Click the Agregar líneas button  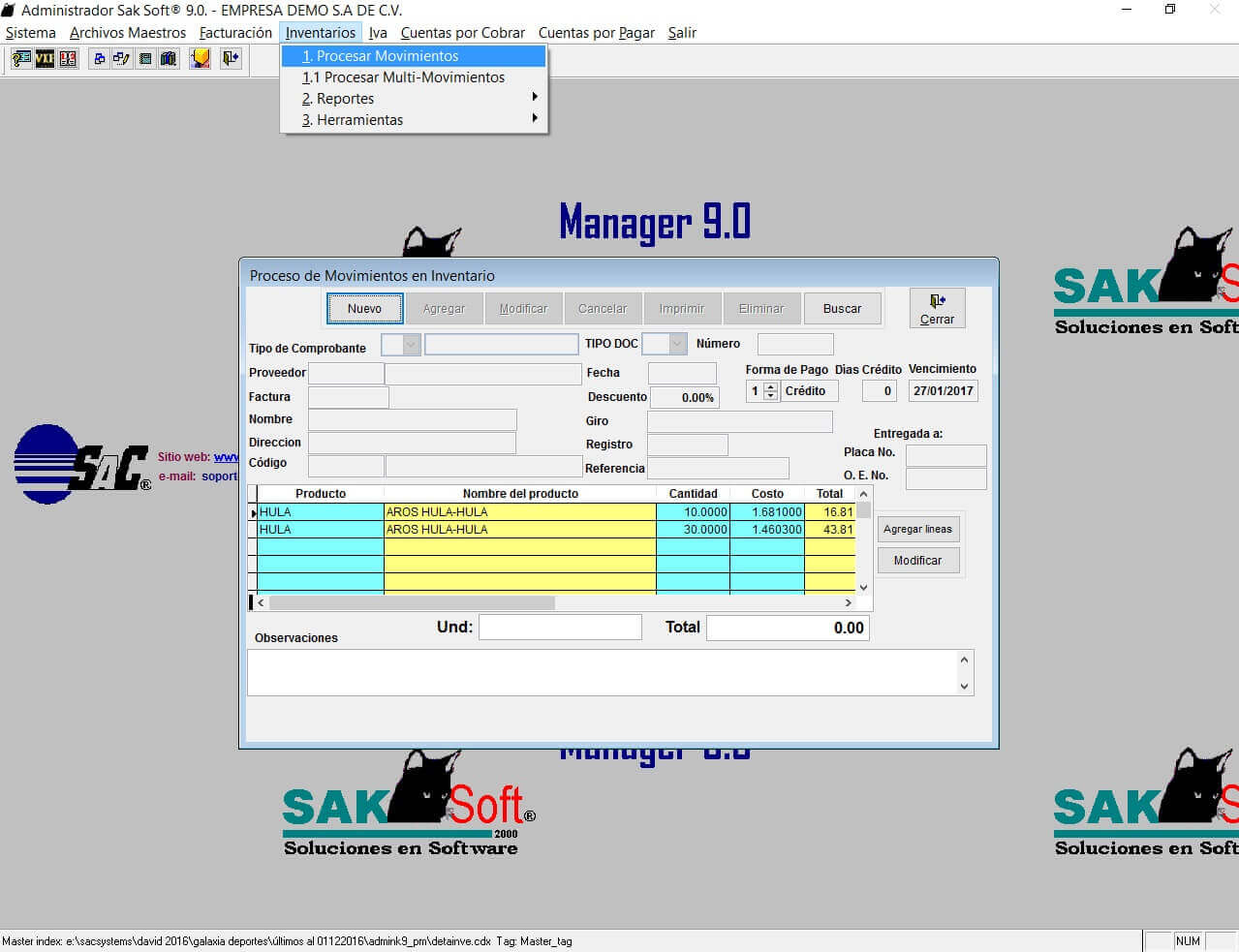click(x=917, y=529)
